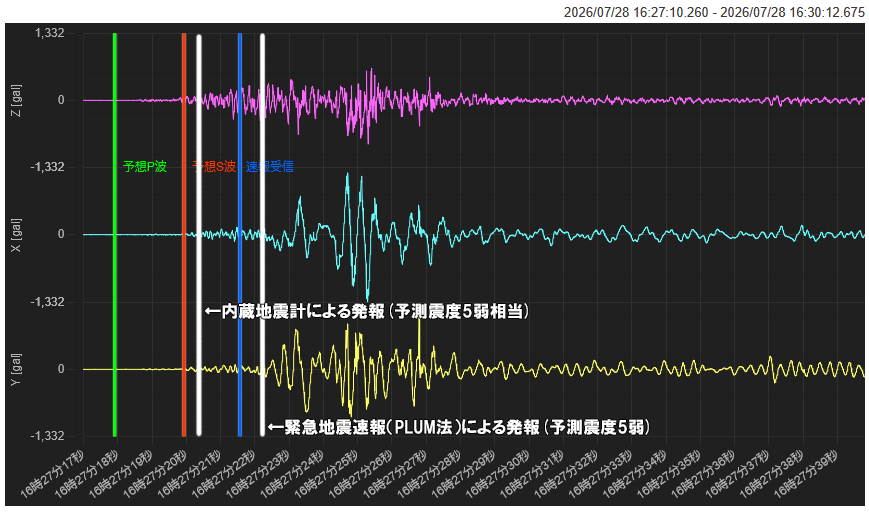Click the 16時27分25秒 time label

coord(326,473)
